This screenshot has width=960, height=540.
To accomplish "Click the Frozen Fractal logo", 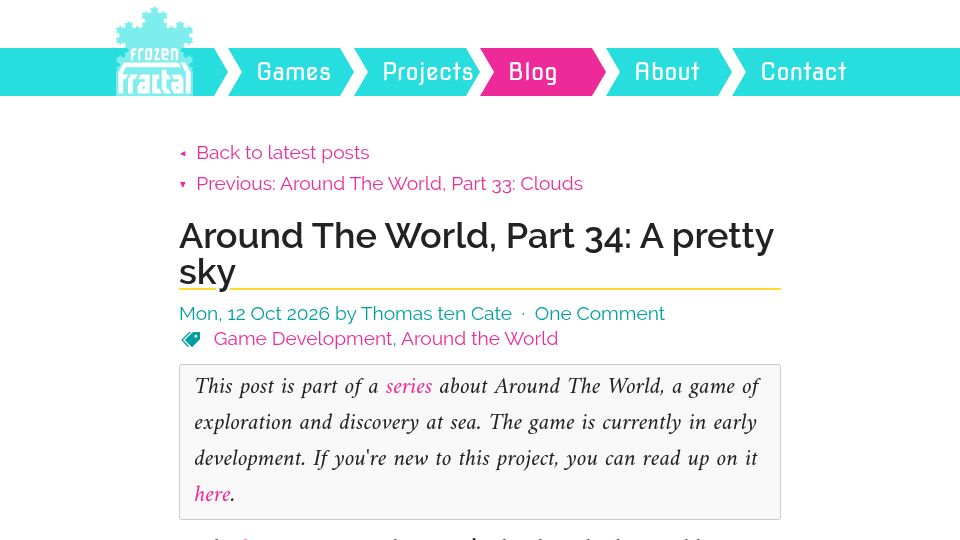I will pos(154,52).
